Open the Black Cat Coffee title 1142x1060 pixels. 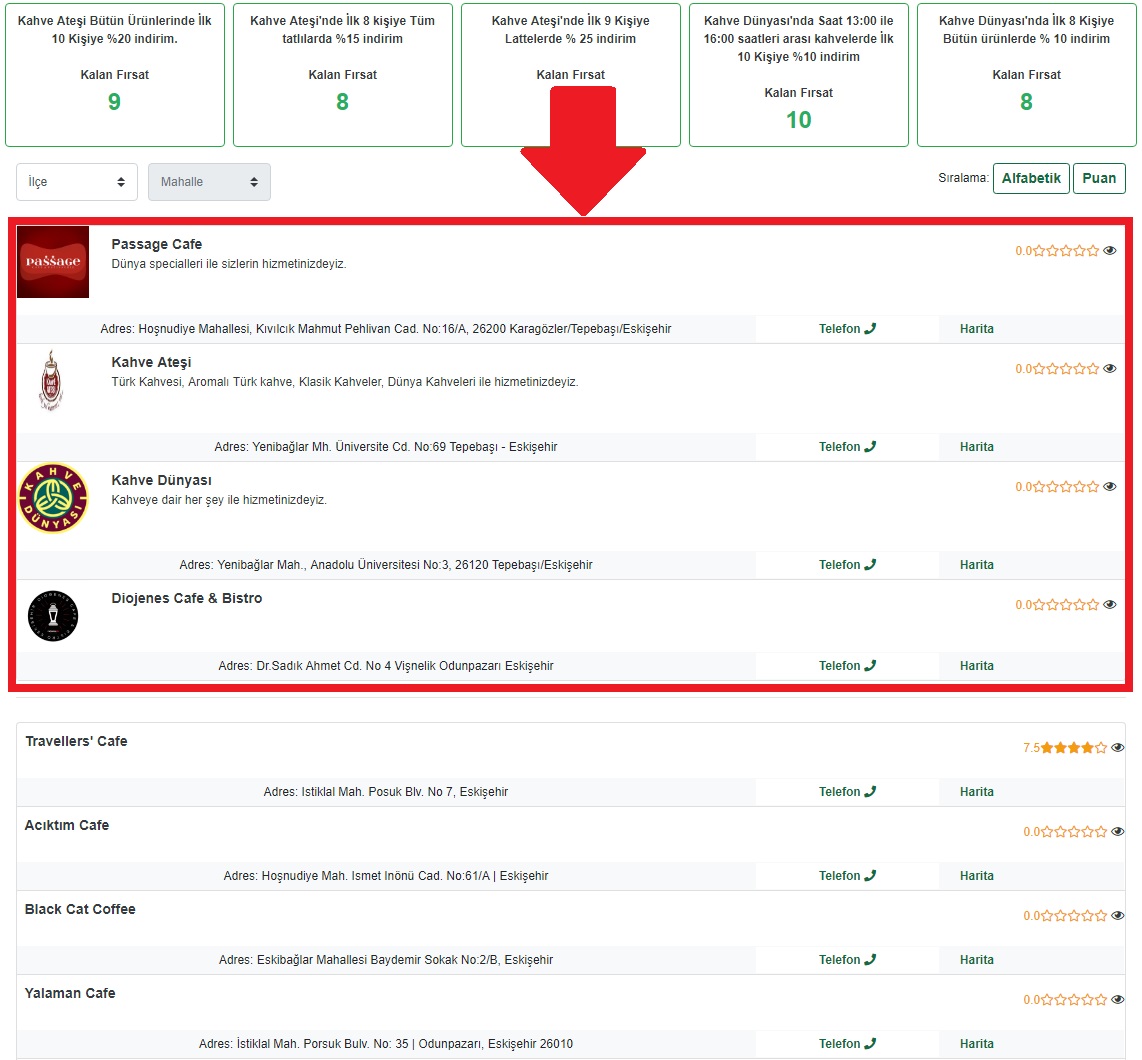pos(80,910)
